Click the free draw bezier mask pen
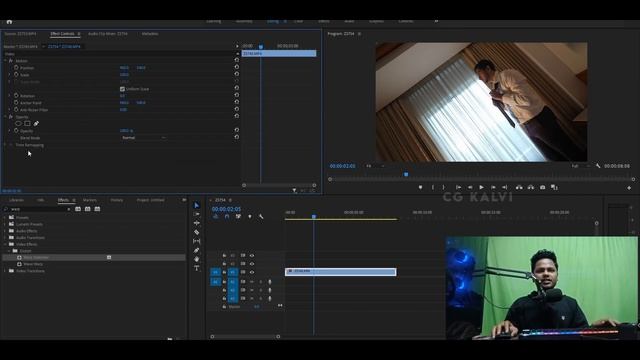640x360 pixels. [36, 124]
